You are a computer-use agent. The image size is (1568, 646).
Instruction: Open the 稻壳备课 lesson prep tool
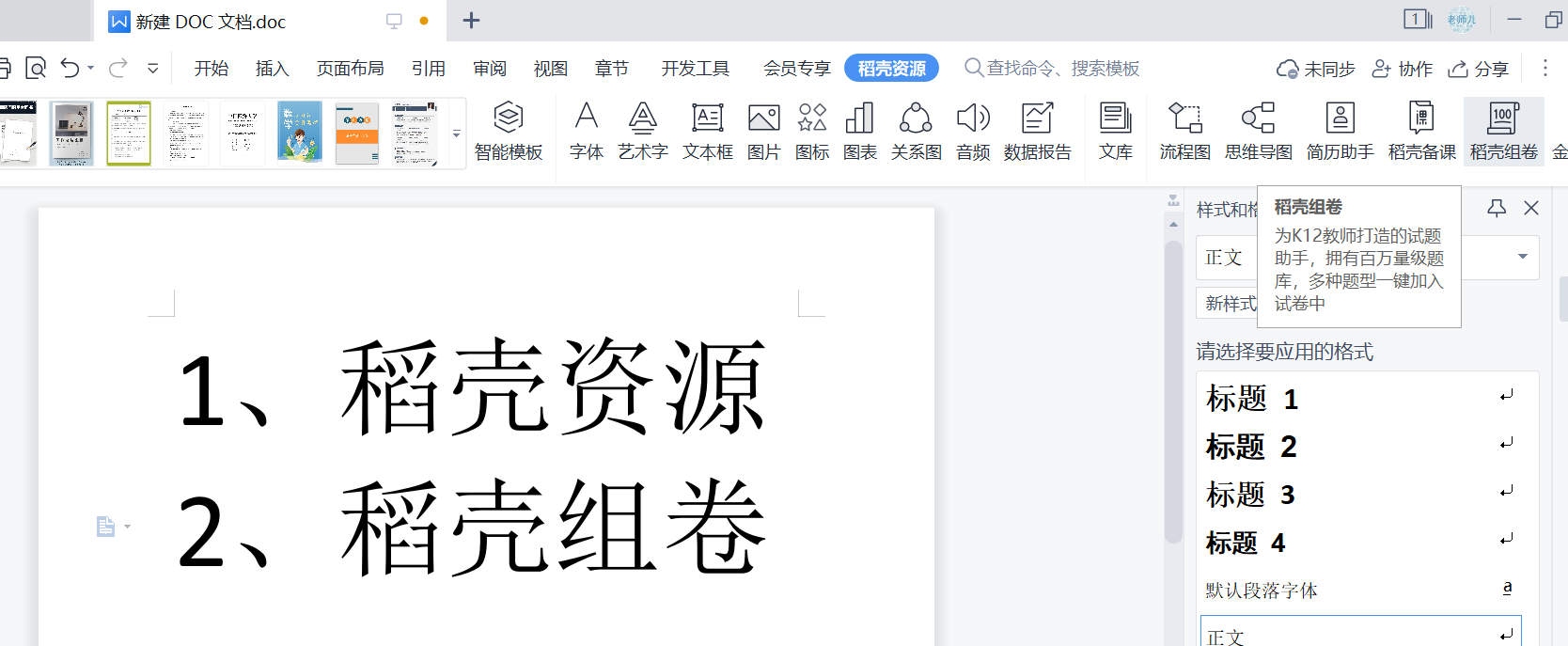click(x=1421, y=132)
